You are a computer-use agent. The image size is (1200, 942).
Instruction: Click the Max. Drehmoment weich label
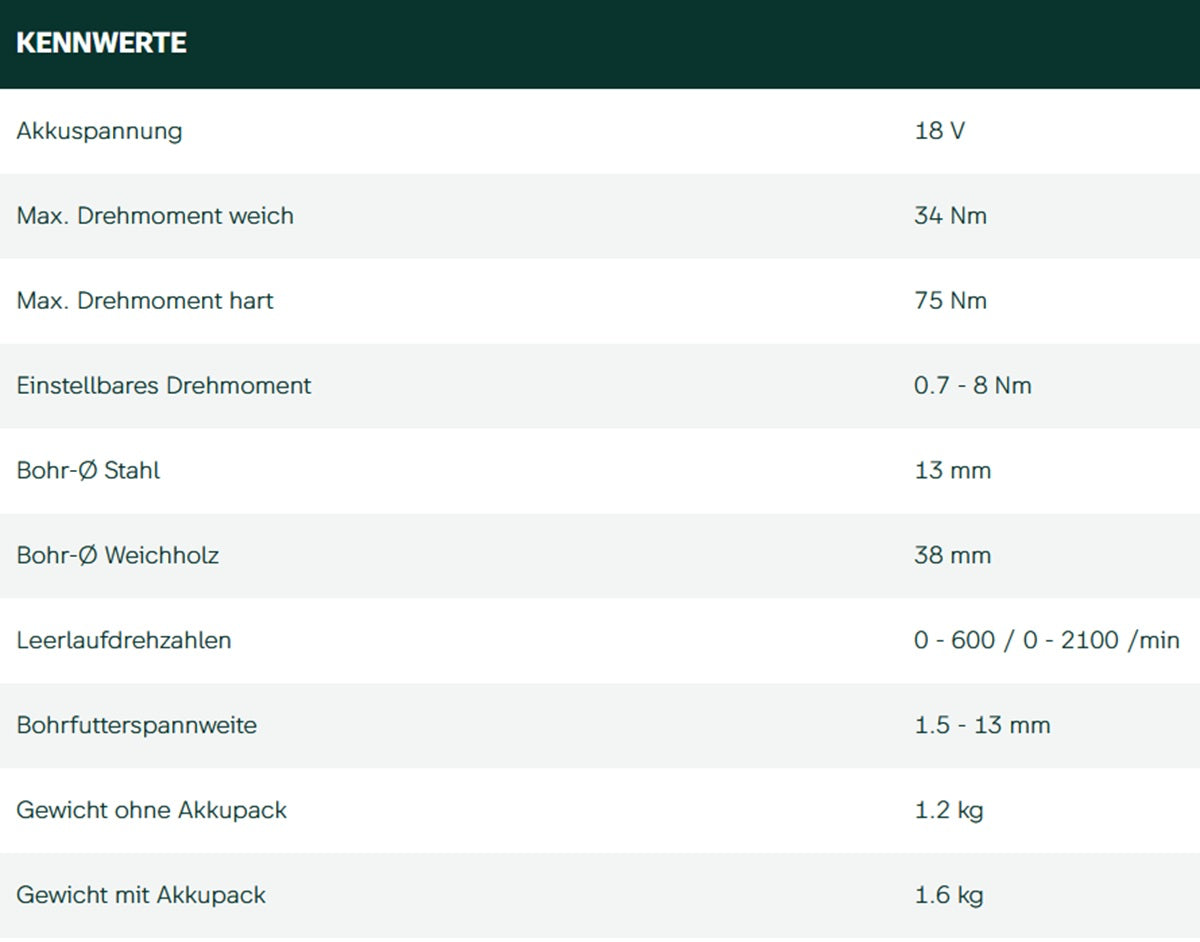click(x=155, y=216)
